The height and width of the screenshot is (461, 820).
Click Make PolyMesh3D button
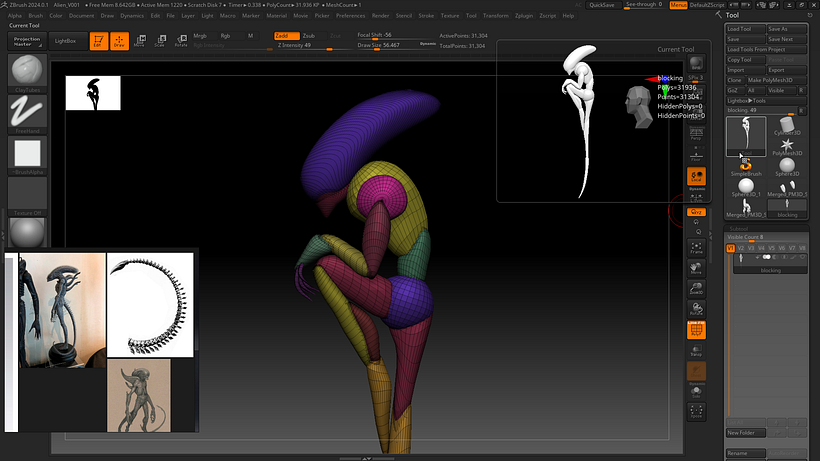[x=775, y=80]
